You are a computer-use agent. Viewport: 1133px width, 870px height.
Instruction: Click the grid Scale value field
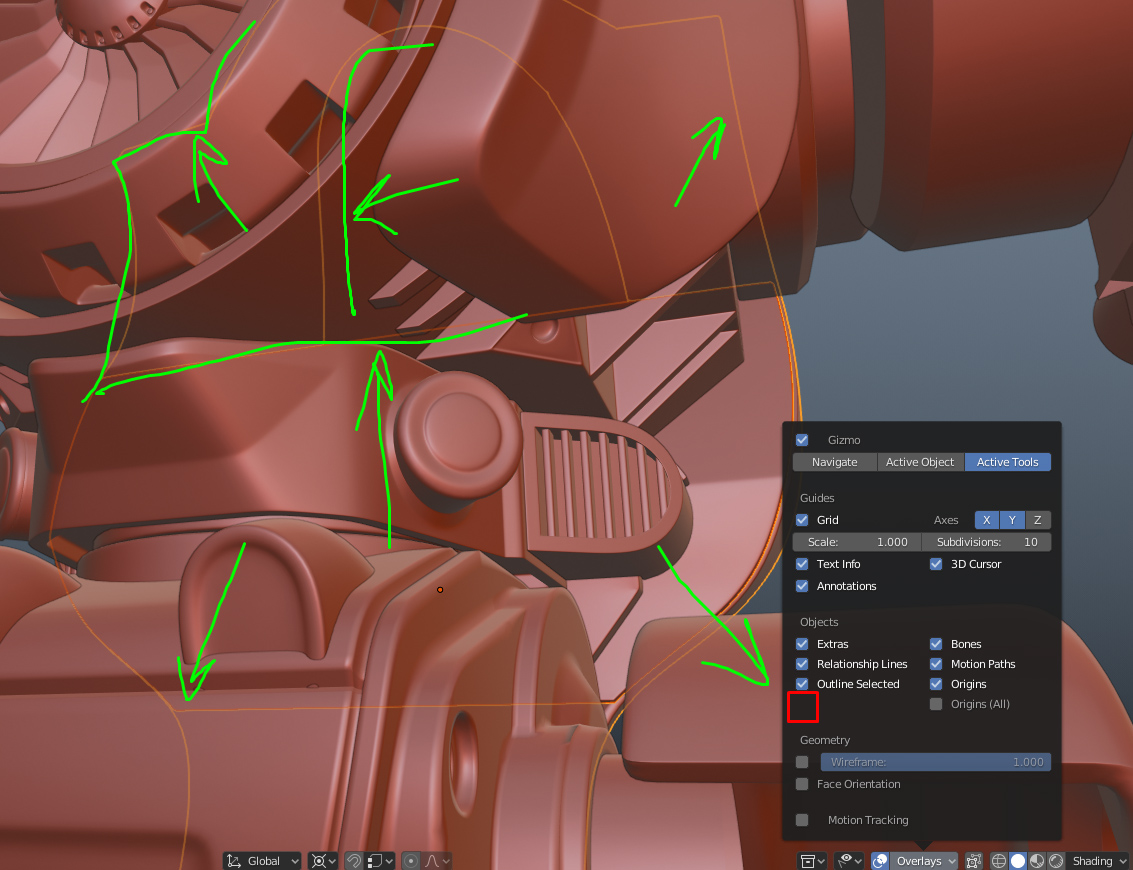pos(857,542)
